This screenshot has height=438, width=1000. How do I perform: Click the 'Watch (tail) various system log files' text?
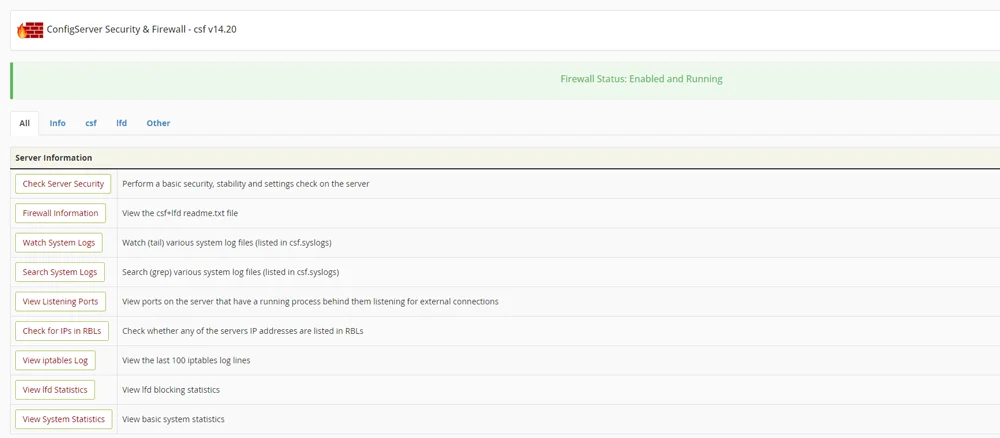pyautogui.click(x=226, y=243)
